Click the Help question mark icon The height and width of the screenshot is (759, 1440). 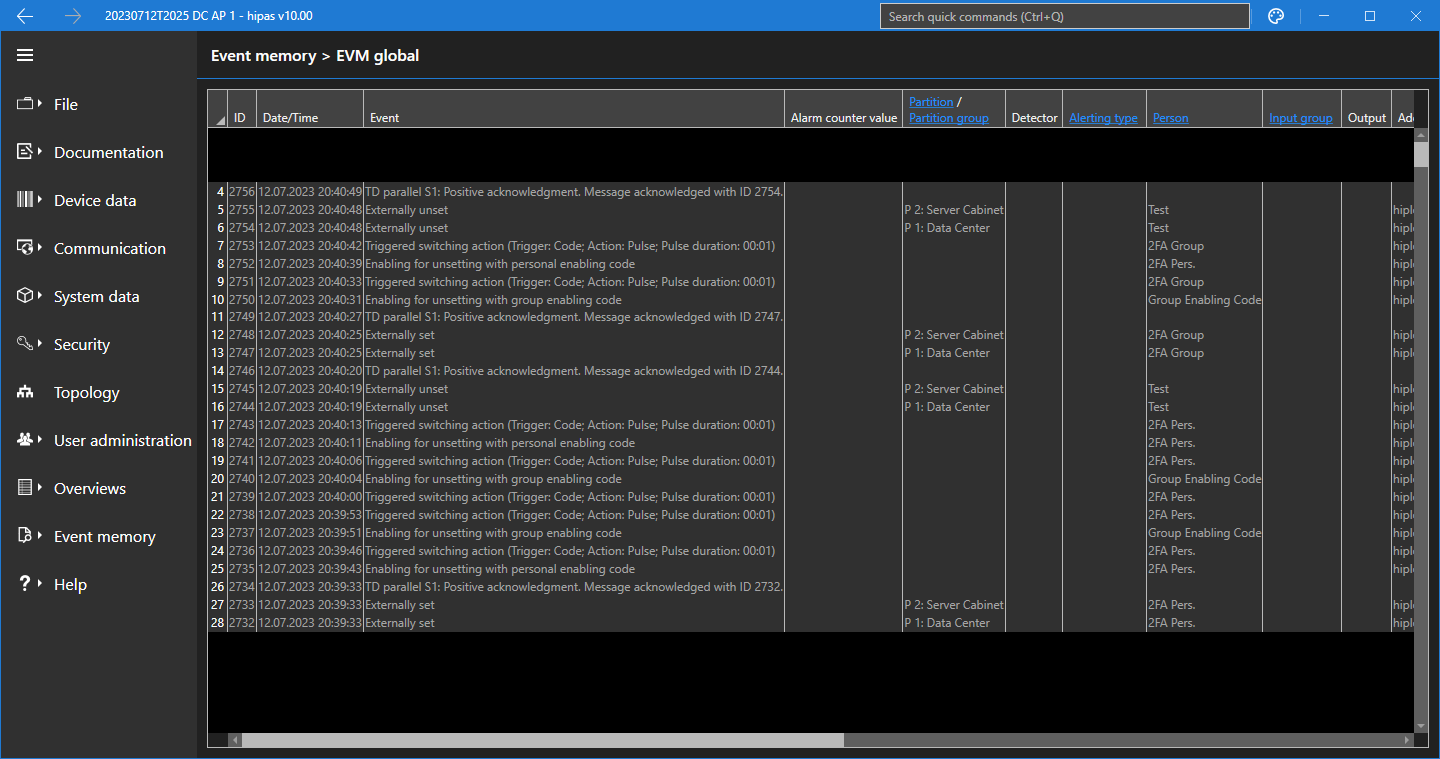[25, 584]
